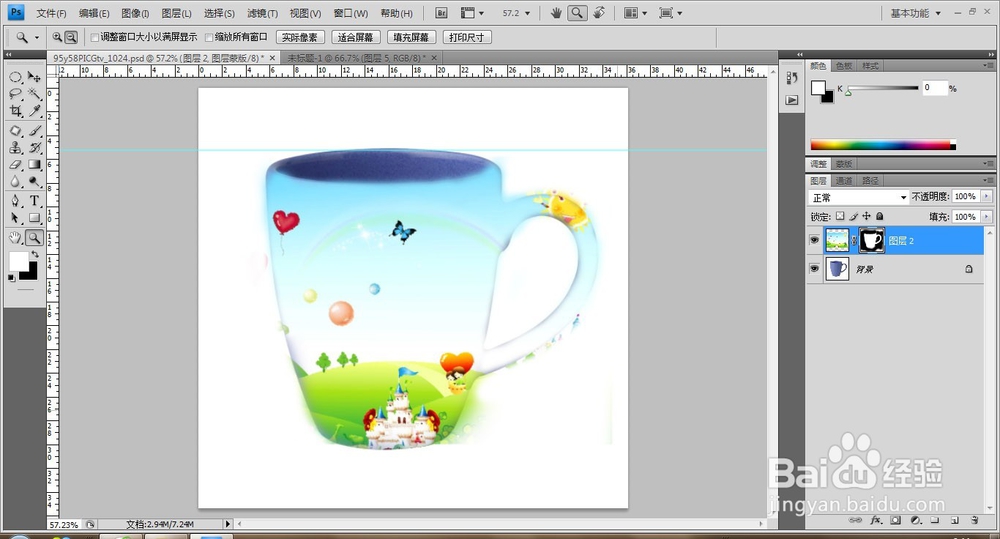Viewport: 1000px width, 539px height.
Task: Toggle the layer-mask link on 图层 2
Action: [854, 240]
